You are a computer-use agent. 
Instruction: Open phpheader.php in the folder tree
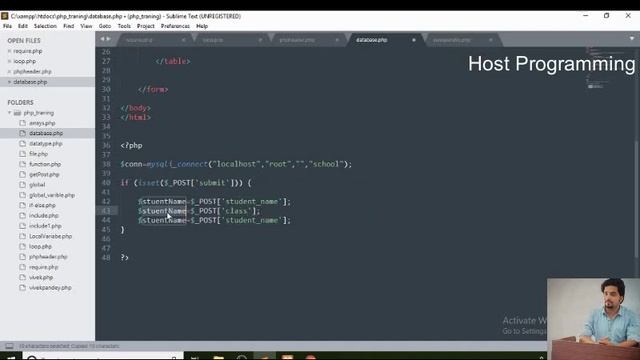click(x=48, y=257)
